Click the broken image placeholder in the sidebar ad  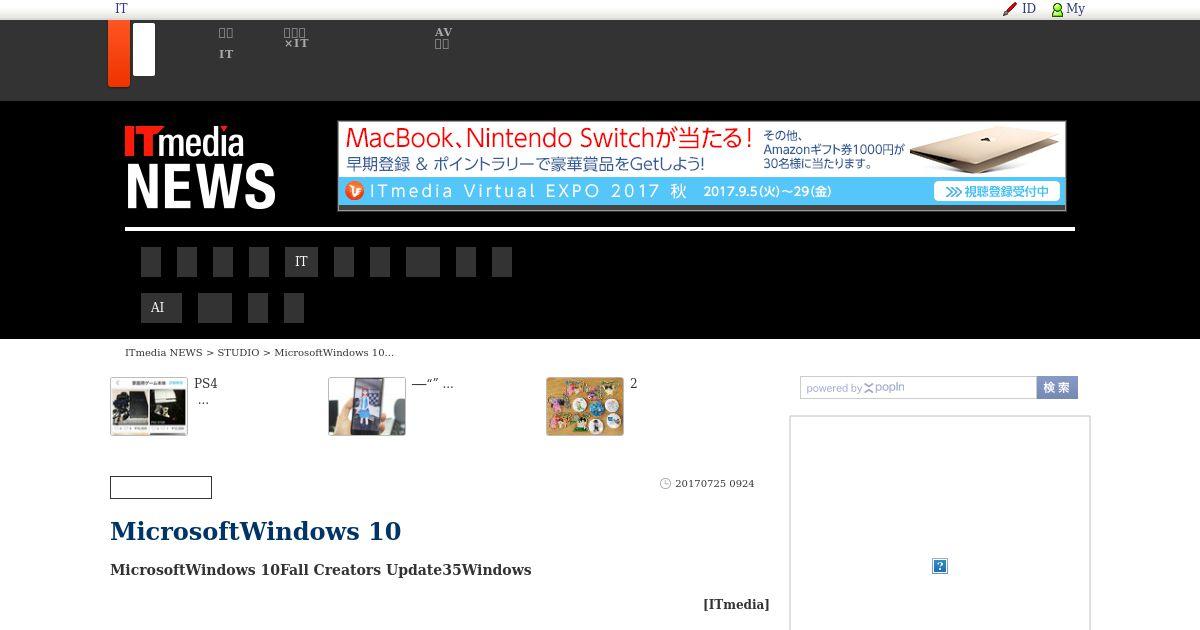(x=940, y=566)
